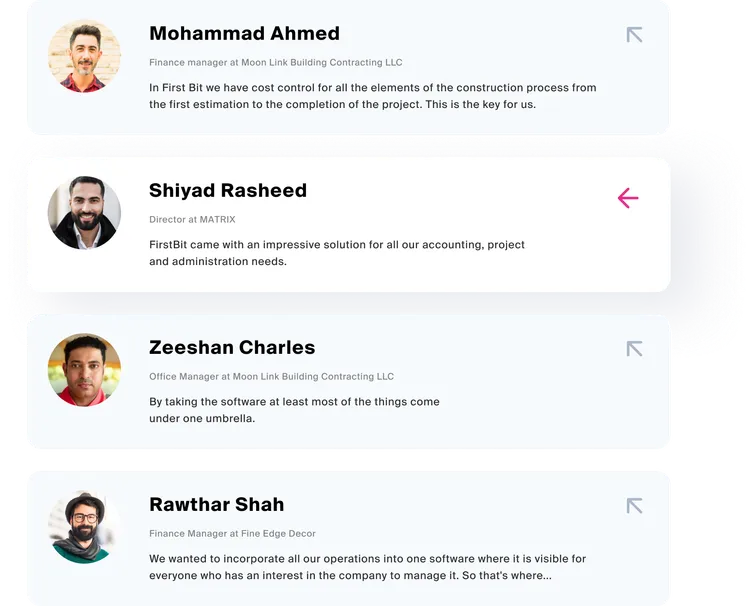This screenshot has width=750, height=606.
Task: Click the pink left arrow on Shiyad Rasheed's card
Action: coord(628,198)
